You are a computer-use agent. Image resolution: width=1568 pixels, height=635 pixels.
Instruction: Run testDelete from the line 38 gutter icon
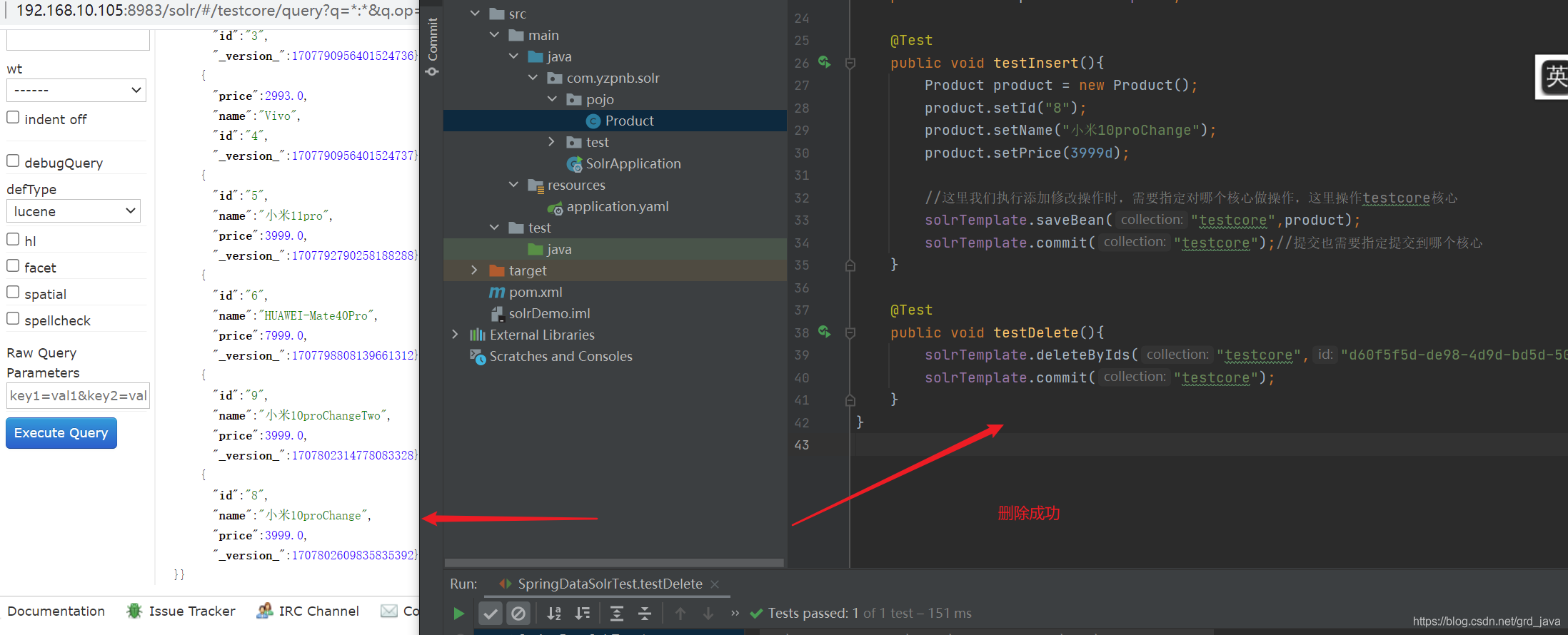[824, 332]
